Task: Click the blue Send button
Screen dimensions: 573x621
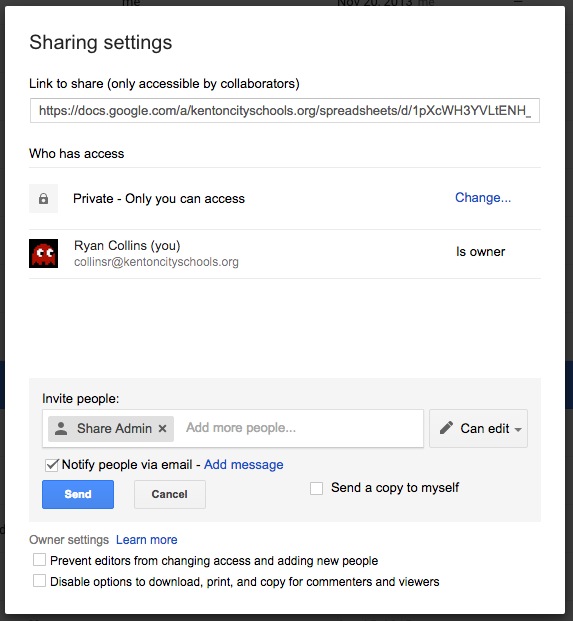Action: (x=78, y=494)
